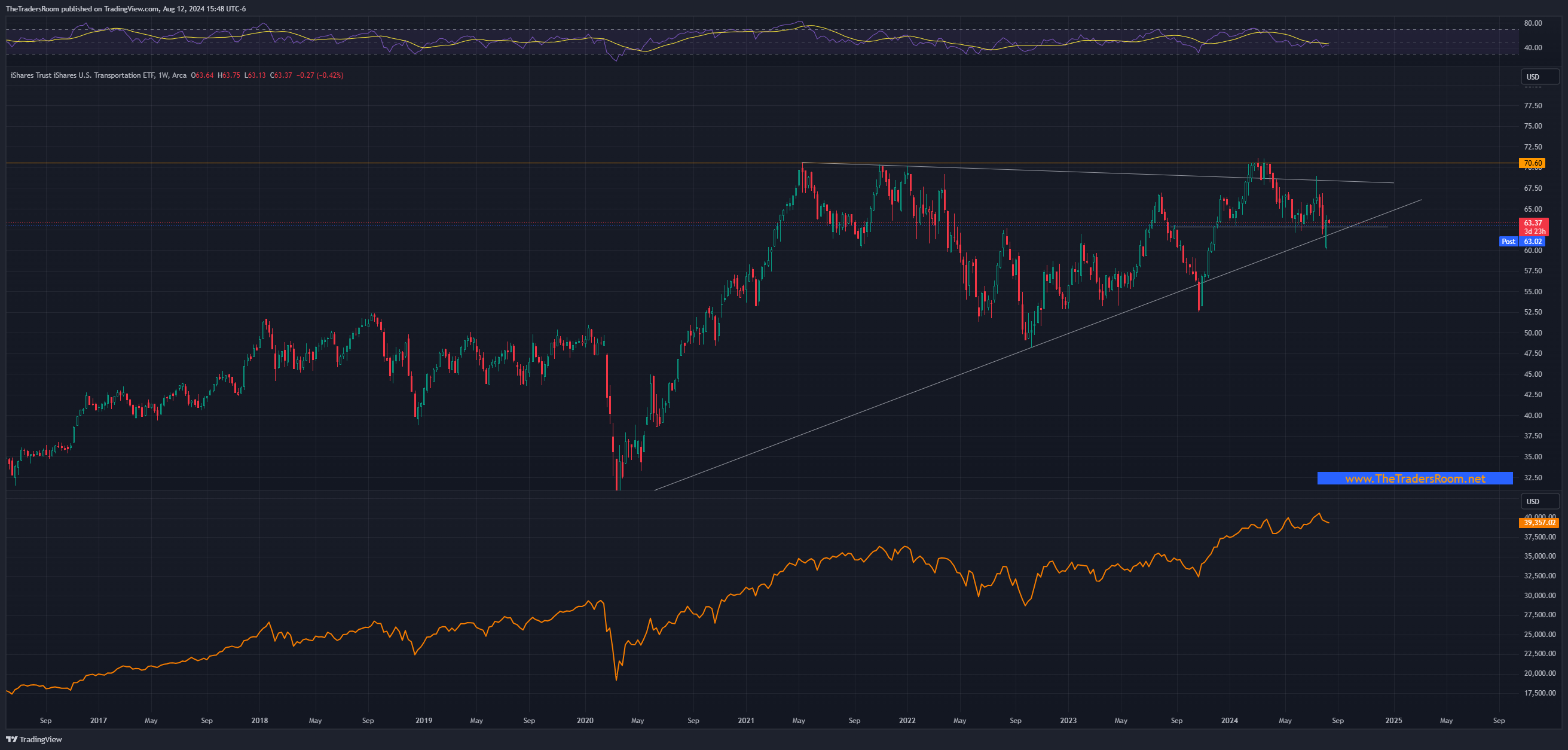Click the blue Post market badge
This screenshot has height=750, width=1568.
click(x=1508, y=242)
